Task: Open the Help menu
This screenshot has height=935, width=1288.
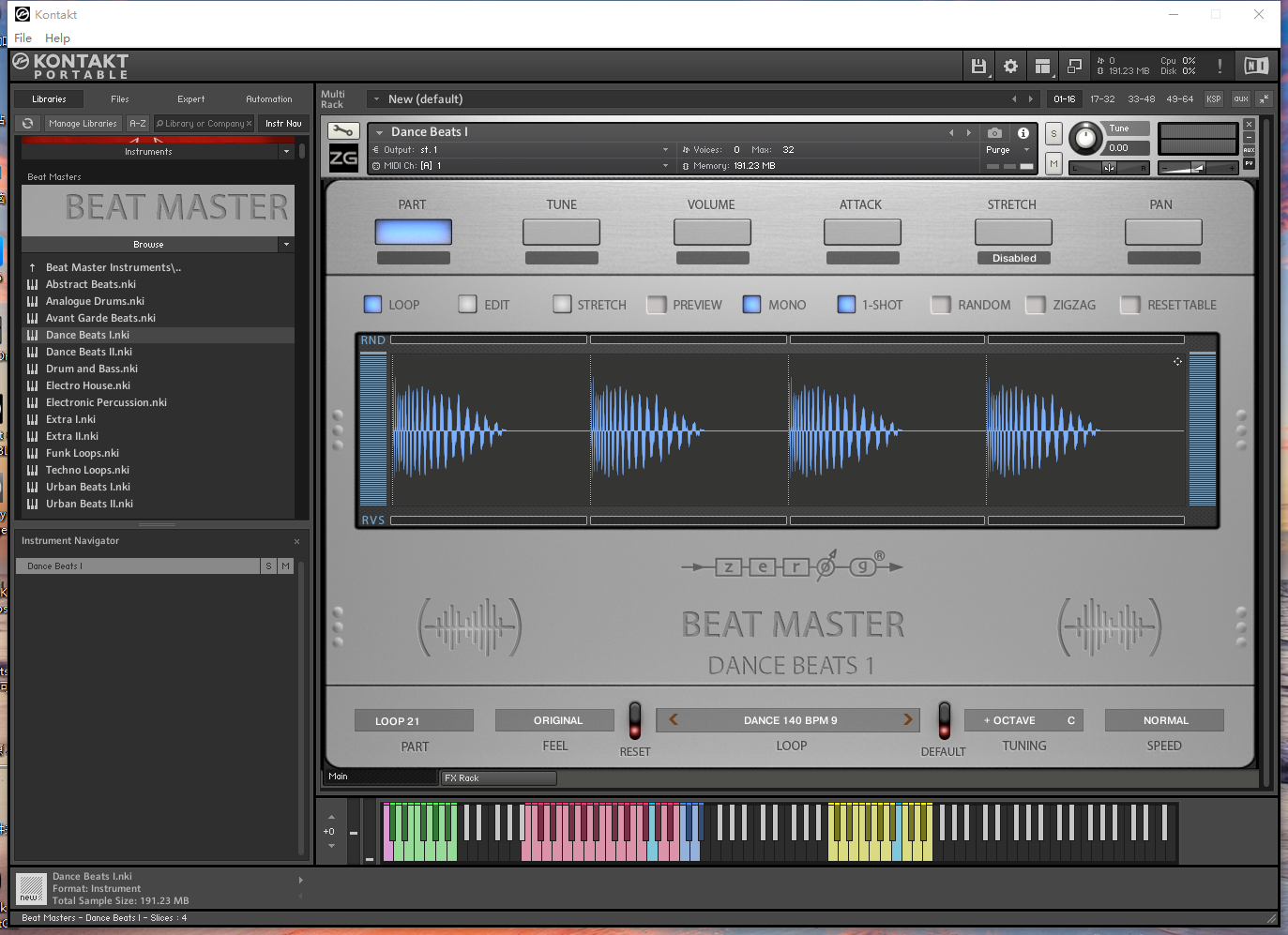Action: pyautogui.click(x=57, y=38)
